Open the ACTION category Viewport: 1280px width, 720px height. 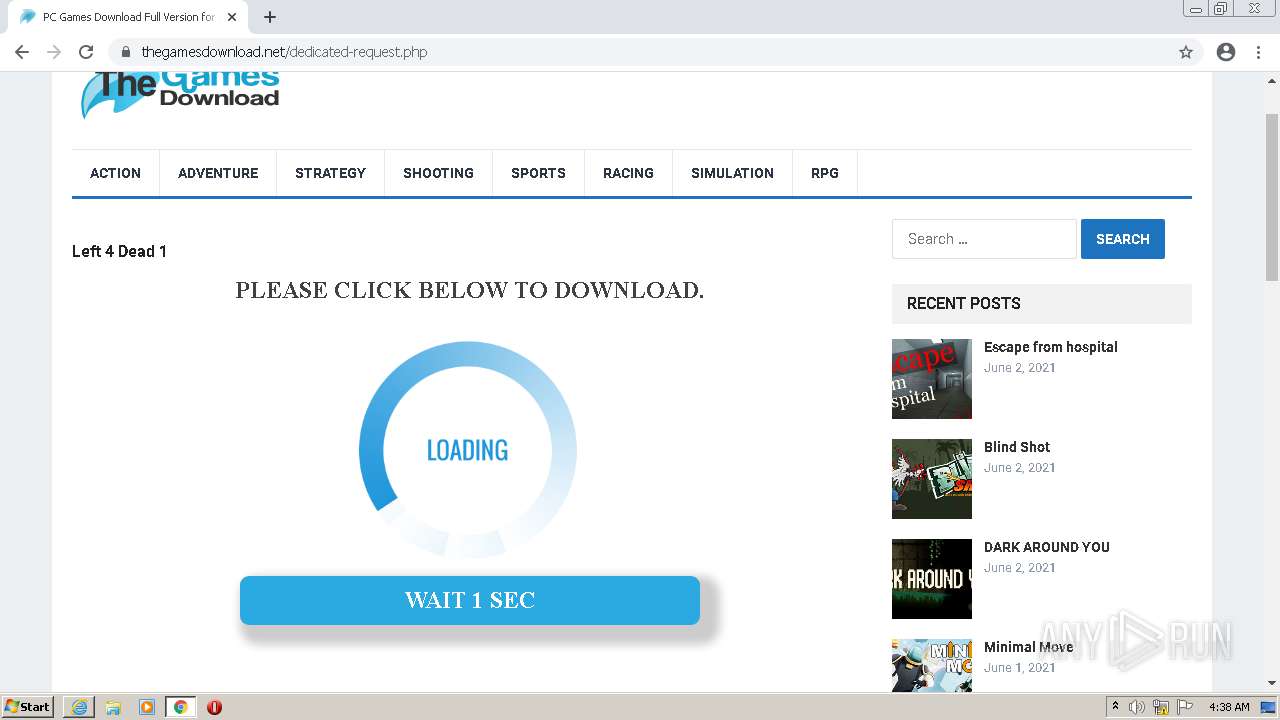coord(115,173)
